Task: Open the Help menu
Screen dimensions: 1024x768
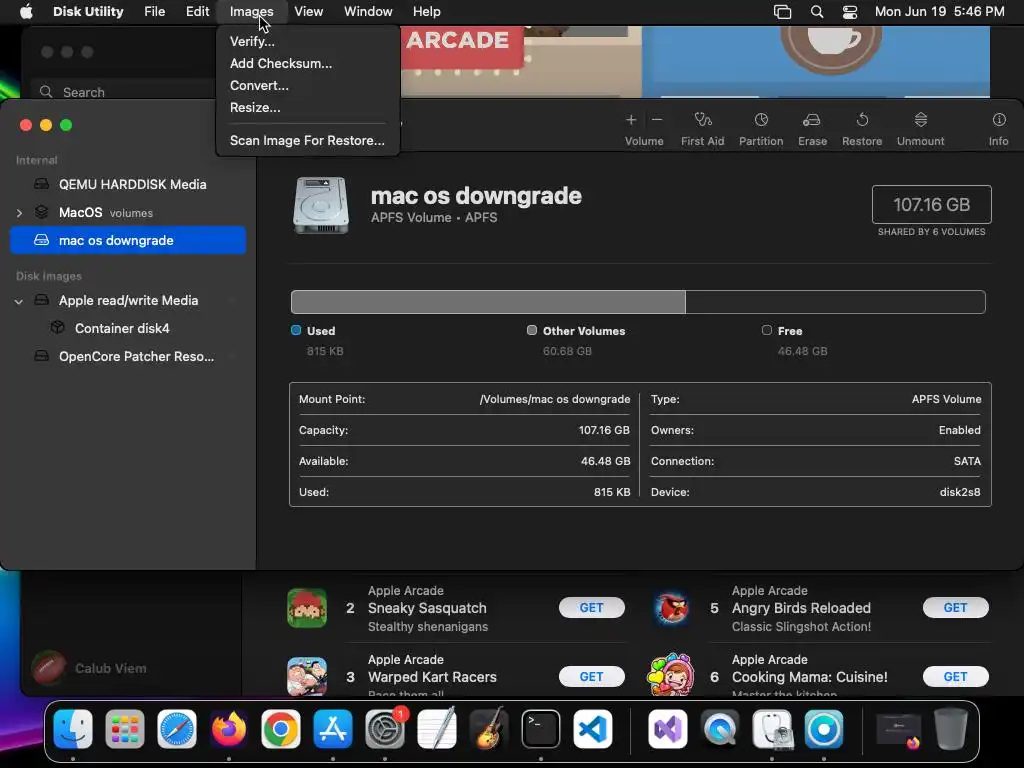Action: [x=426, y=12]
